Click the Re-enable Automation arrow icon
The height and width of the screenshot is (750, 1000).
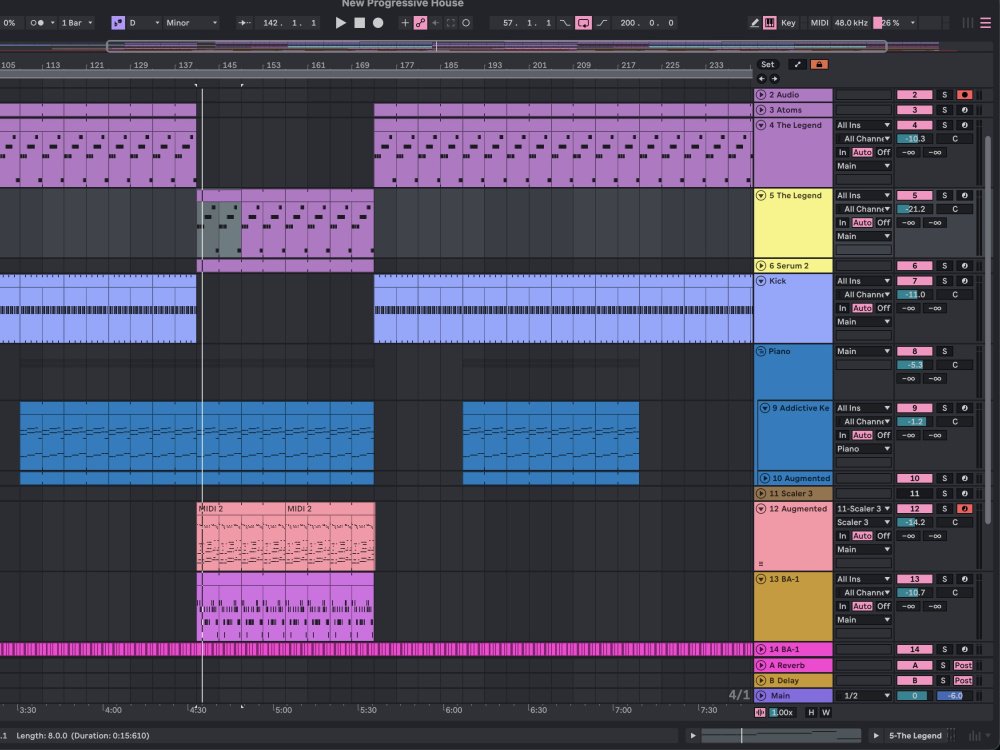click(x=436, y=23)
